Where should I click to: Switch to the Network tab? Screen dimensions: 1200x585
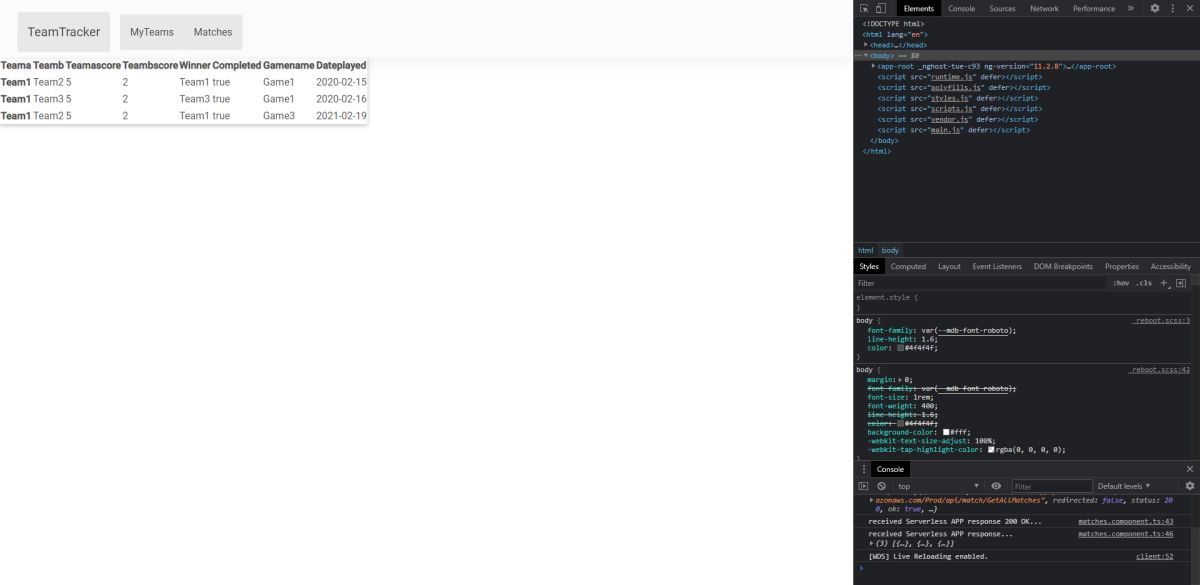click(x=1044, y=8)
